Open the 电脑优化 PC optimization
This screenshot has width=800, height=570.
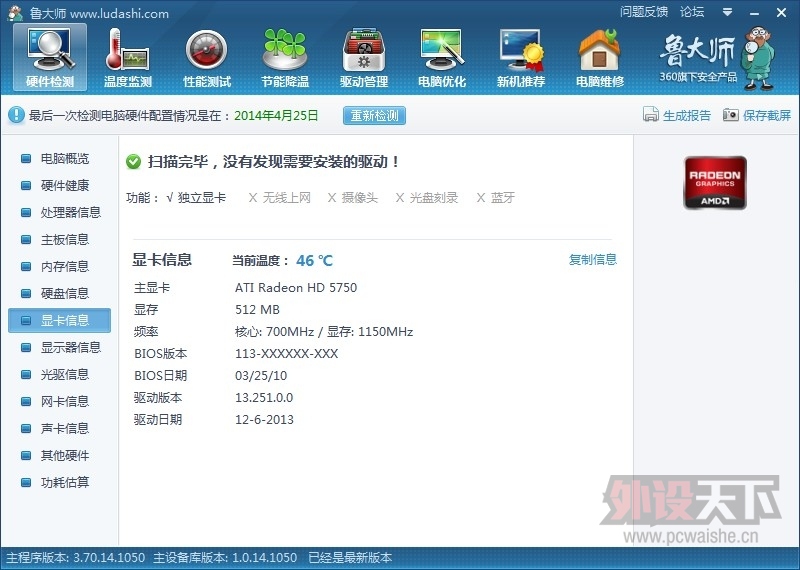pos(442,57)
